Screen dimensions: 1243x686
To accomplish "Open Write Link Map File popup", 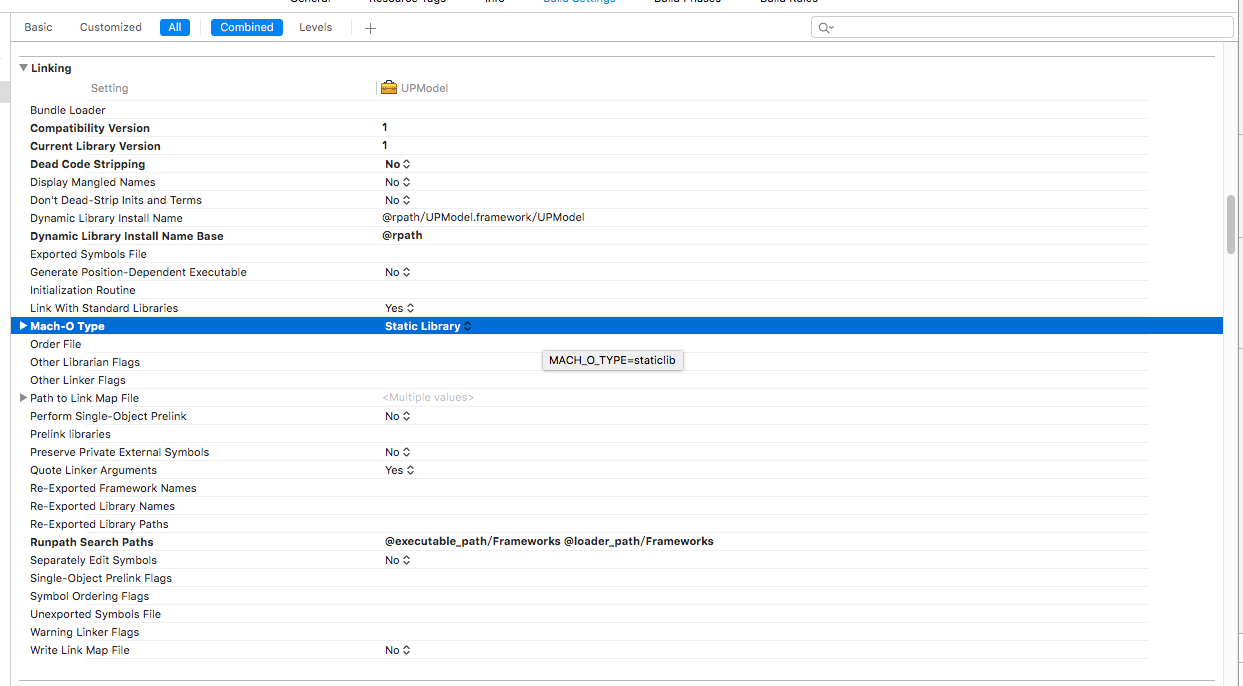I will [x=398, y=650].
